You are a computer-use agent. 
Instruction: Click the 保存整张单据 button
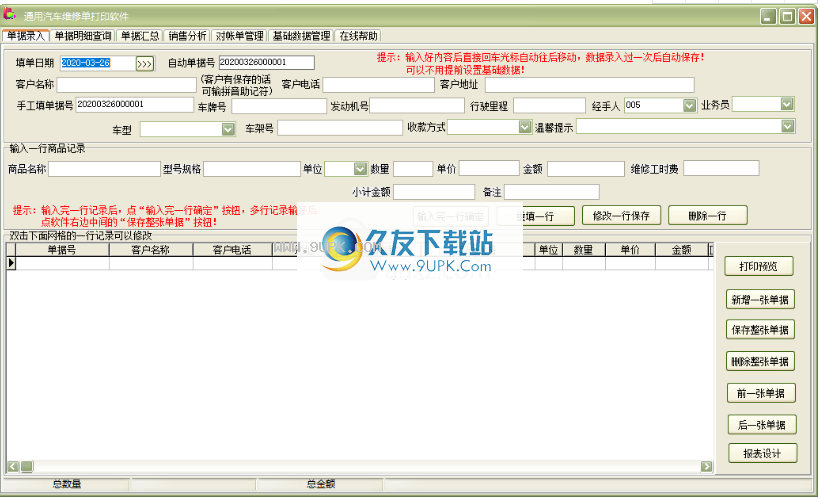[760, 330]
